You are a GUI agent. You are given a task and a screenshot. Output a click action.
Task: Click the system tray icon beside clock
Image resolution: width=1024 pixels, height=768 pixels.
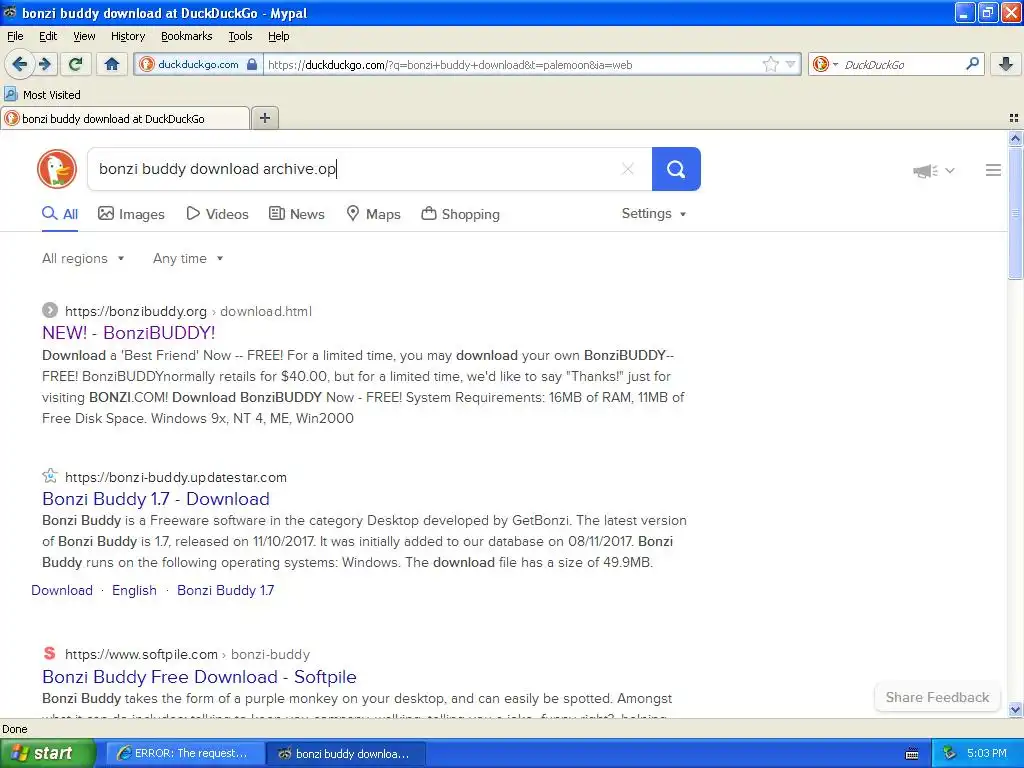pos(950,754)
